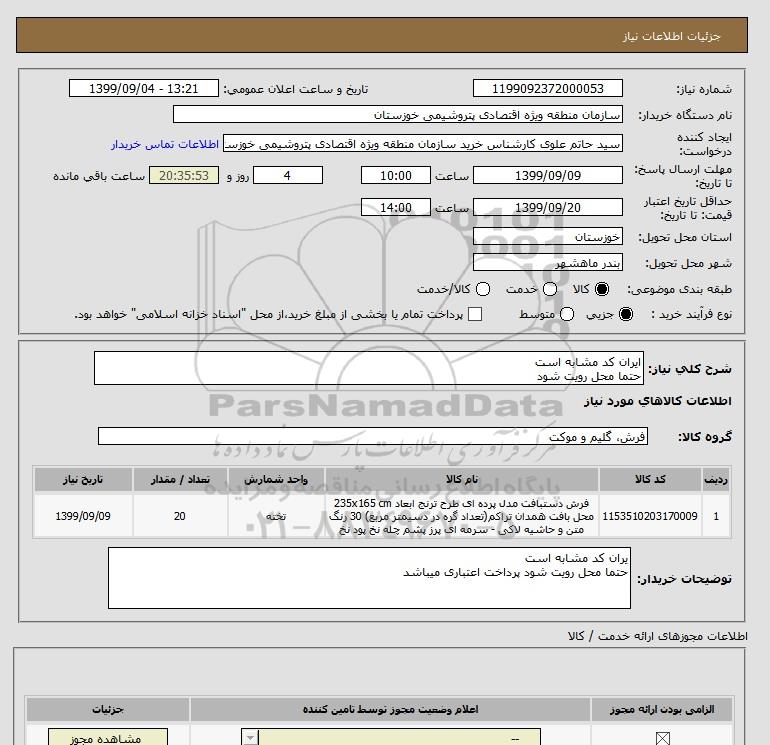The height and width of the screenshot is (745, 770).
Task: Click the مشاهده مجوز button
Action: point(108,737)
